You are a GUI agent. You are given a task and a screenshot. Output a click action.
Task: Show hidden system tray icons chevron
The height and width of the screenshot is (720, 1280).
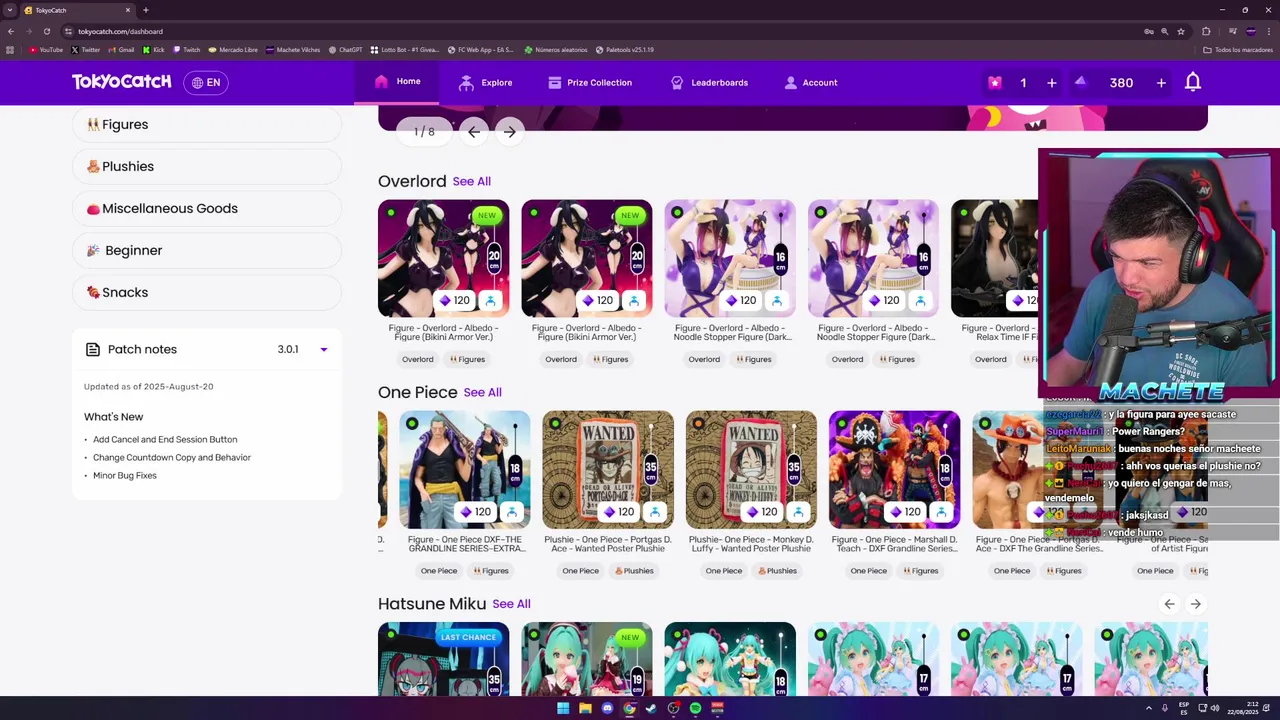click(1149, 708)
